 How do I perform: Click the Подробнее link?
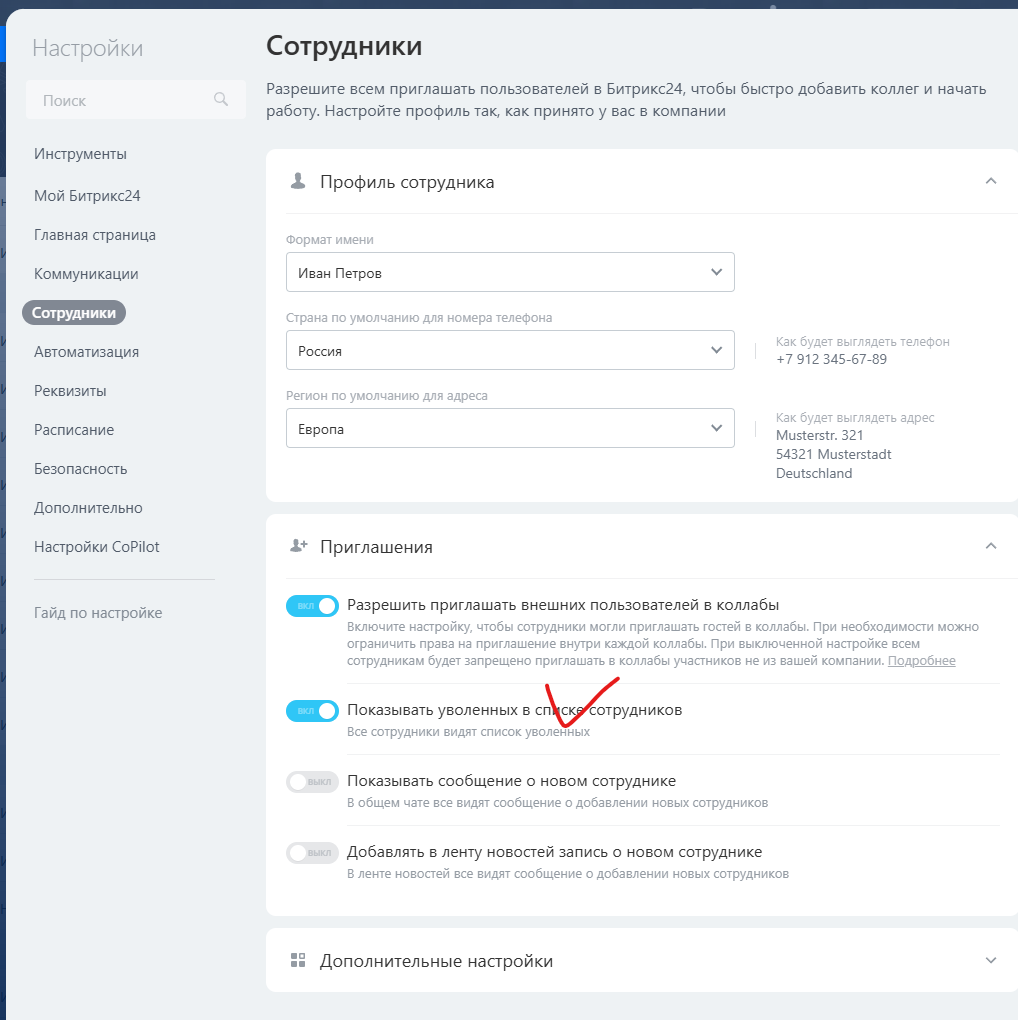(921, 661)
